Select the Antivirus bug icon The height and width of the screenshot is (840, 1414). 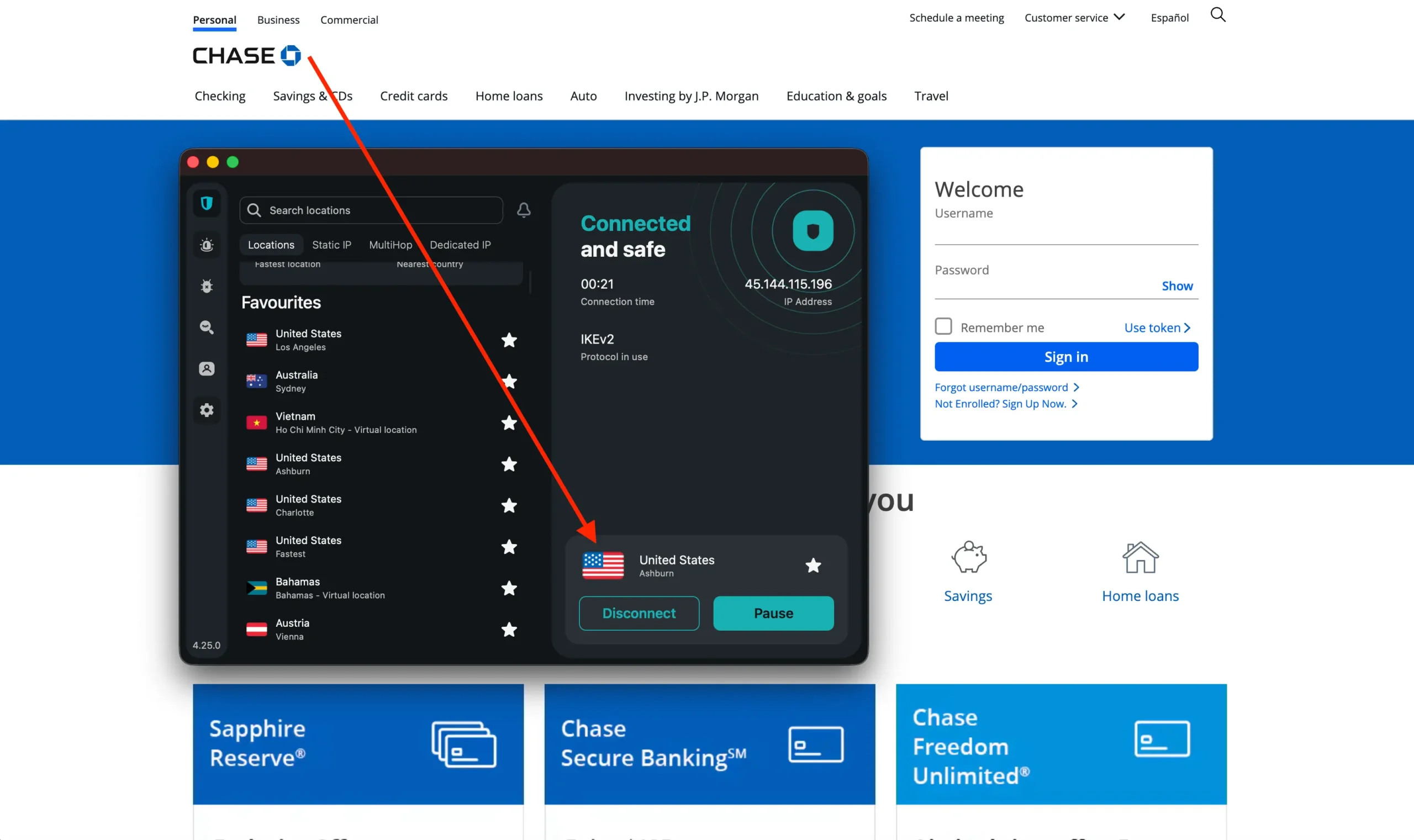tap(207, 286)
